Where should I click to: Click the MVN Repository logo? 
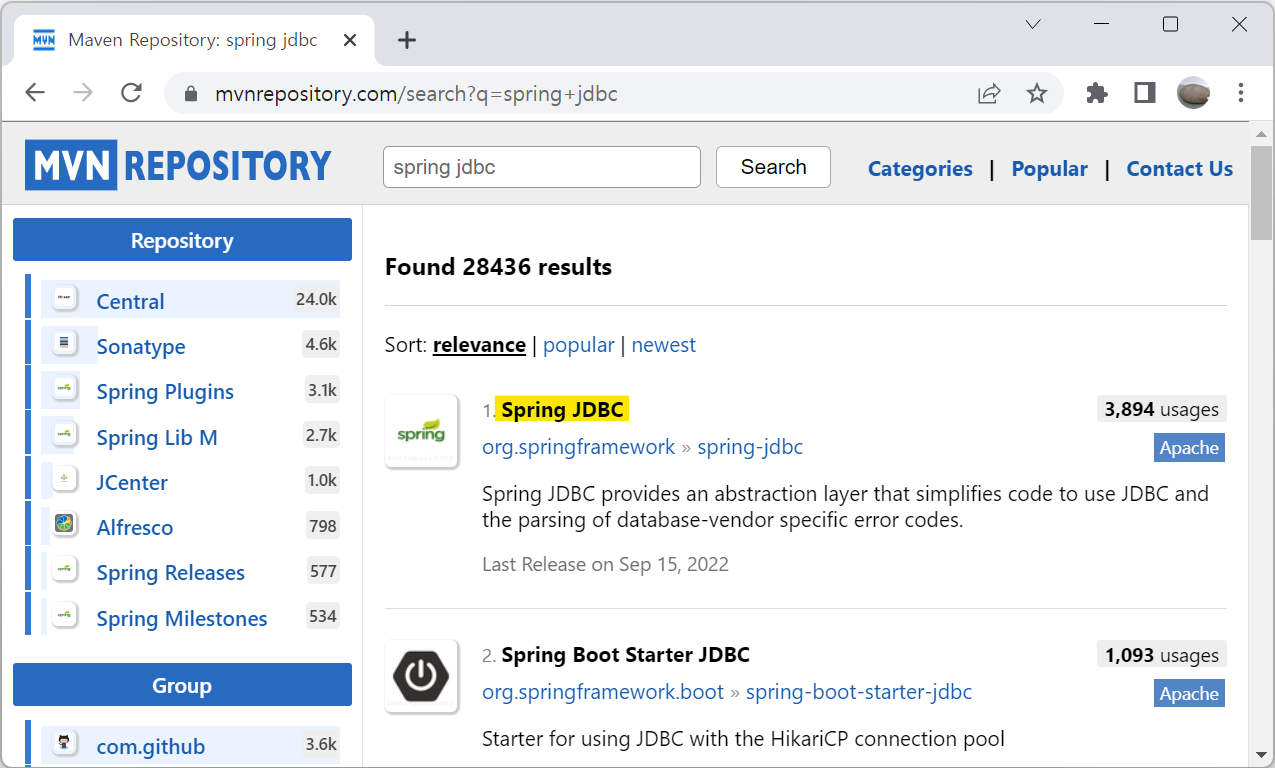178,165
